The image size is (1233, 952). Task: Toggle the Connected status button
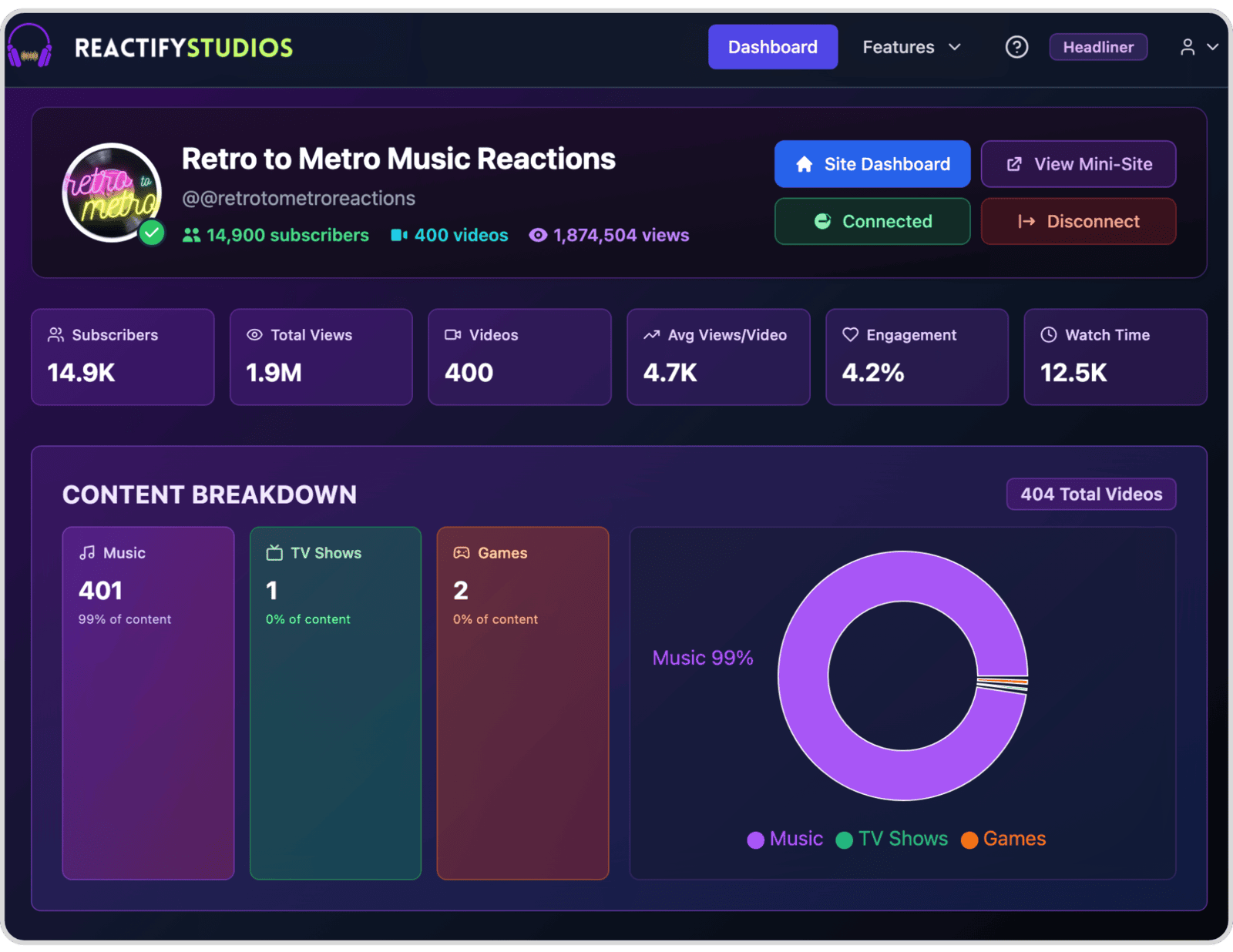pos(872,221)
